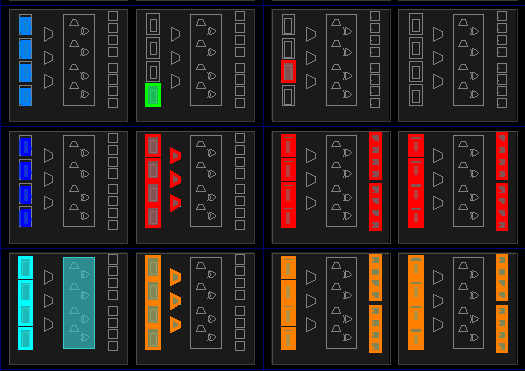
Task: Click the bottom cyan LUT cell
Action: coord(25,339)
